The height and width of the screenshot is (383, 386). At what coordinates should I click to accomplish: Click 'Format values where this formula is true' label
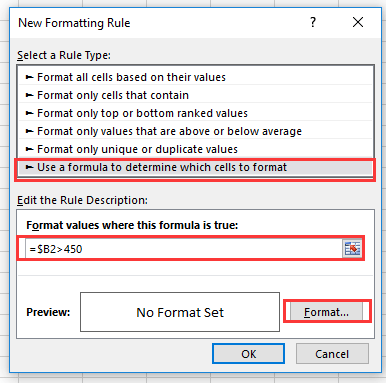point(132,226)
